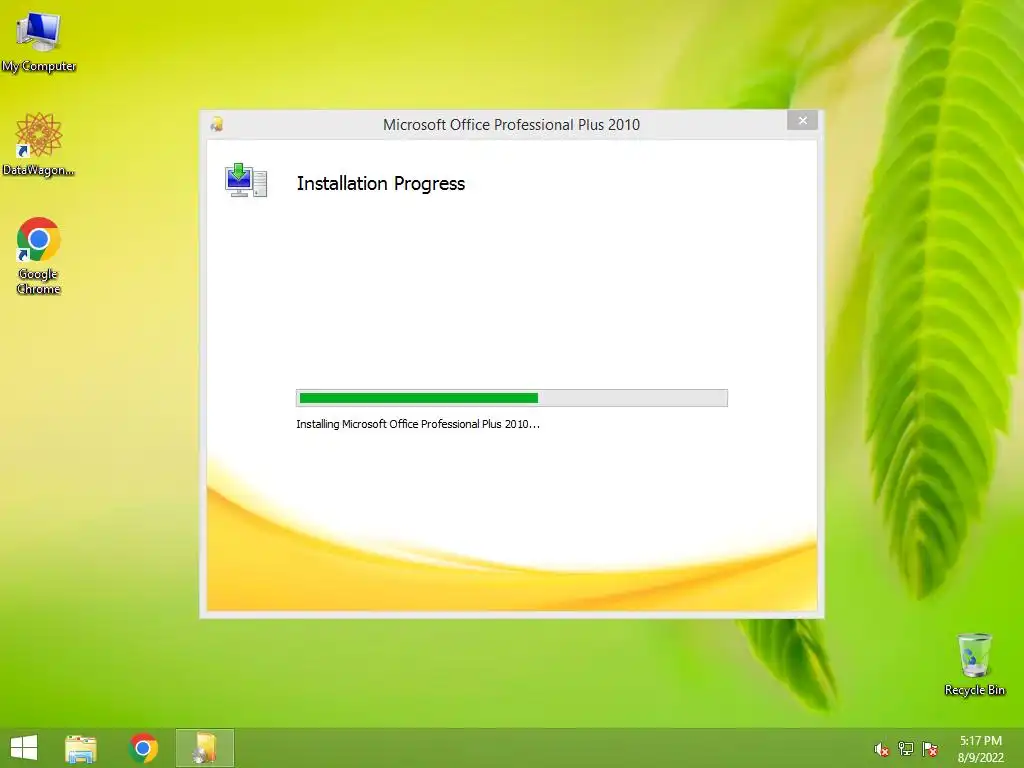Click the installation computer download icon
Screen dimensions: 1024x768
[246, 180]
